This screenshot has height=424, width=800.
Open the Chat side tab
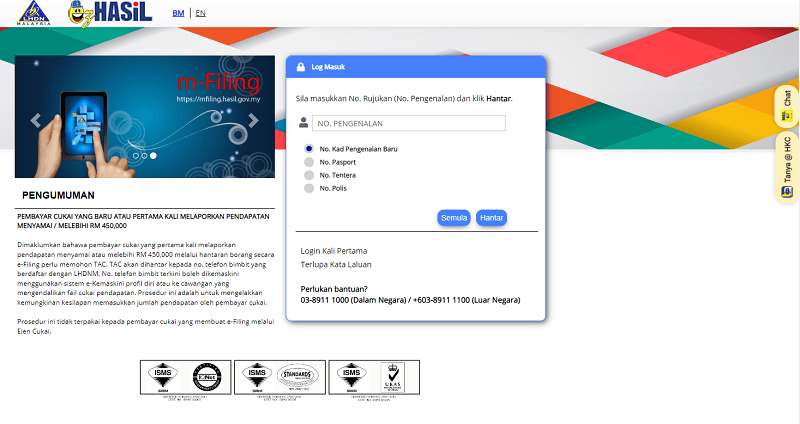[x=787, y=107]
